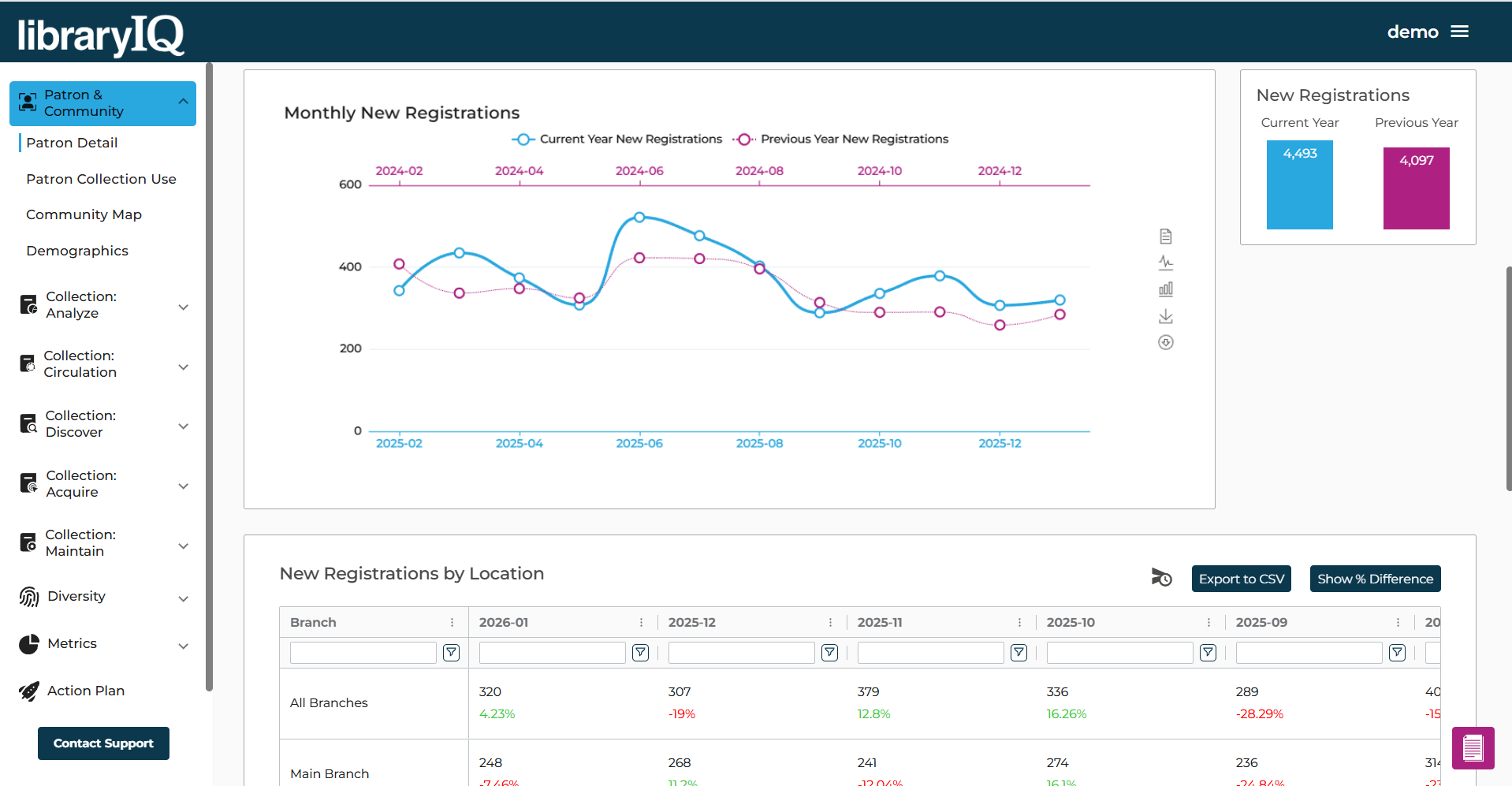Open the 2025-12 column filter icon
This screenshot has height=786, width=1512.
830,653
